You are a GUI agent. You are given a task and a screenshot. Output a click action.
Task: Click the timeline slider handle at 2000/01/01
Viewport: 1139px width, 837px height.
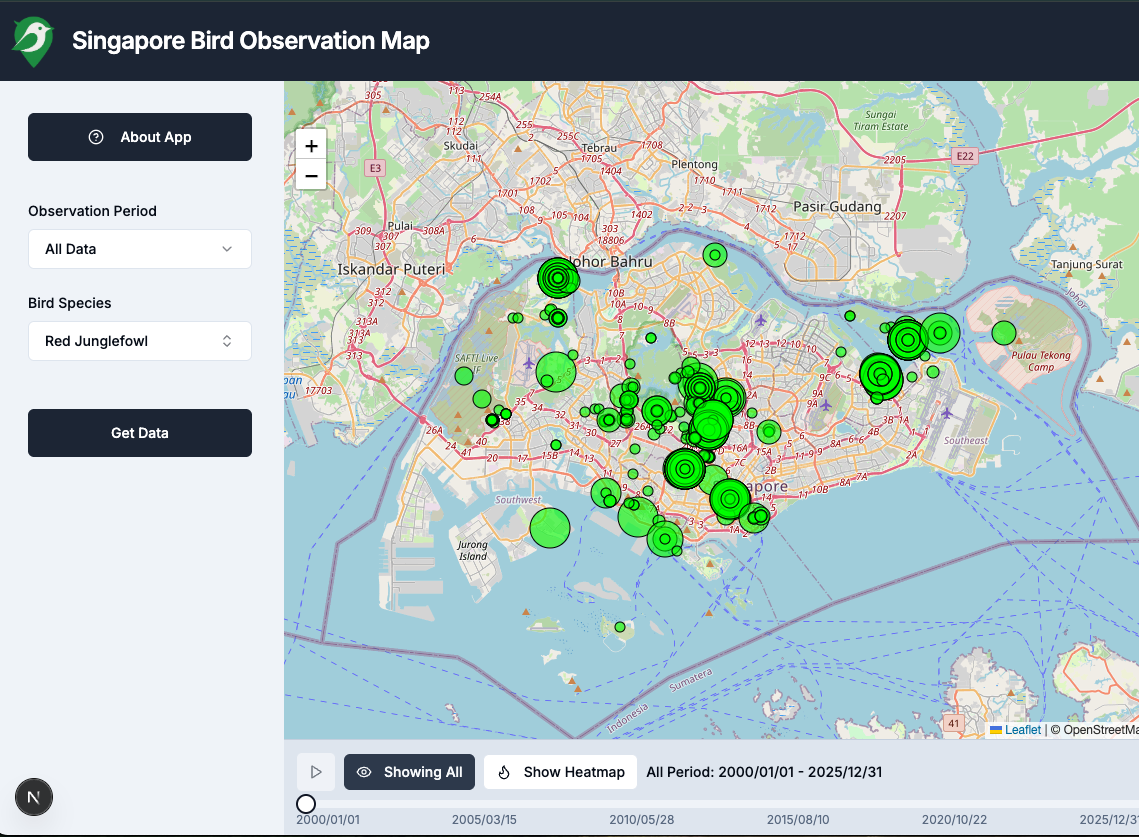[305, 803]
